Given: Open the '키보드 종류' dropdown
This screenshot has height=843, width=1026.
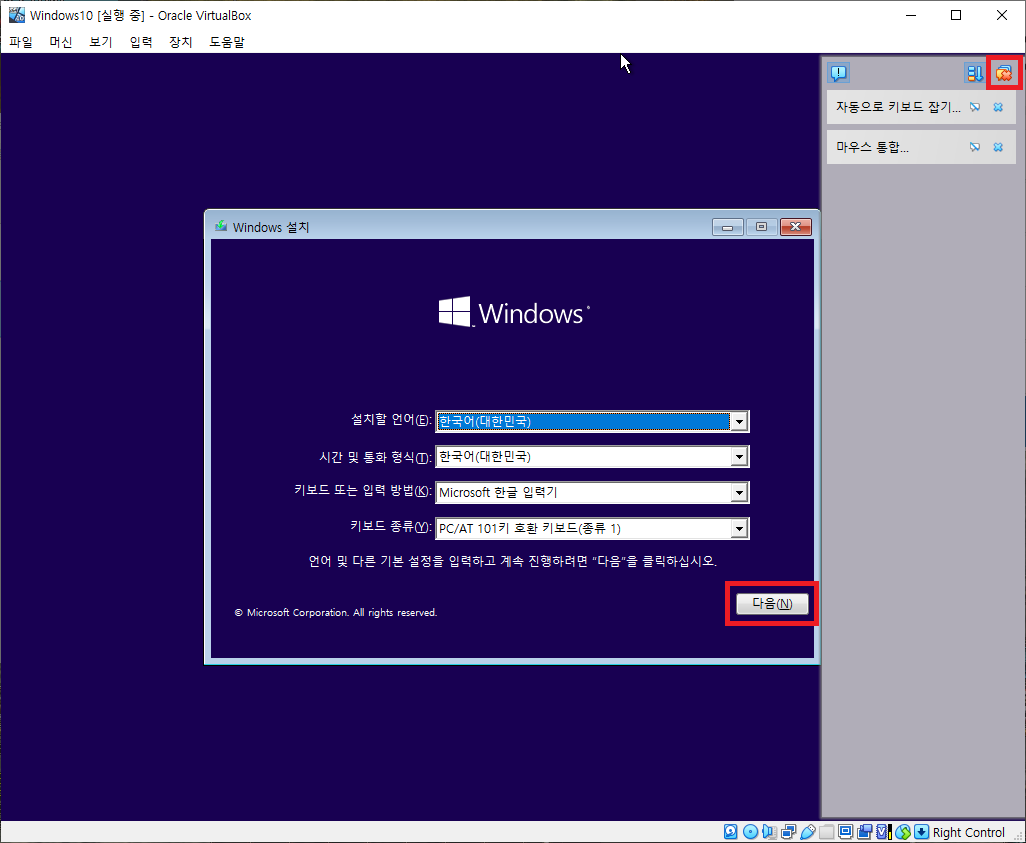Looking at the screenshot, I should 739,528.
